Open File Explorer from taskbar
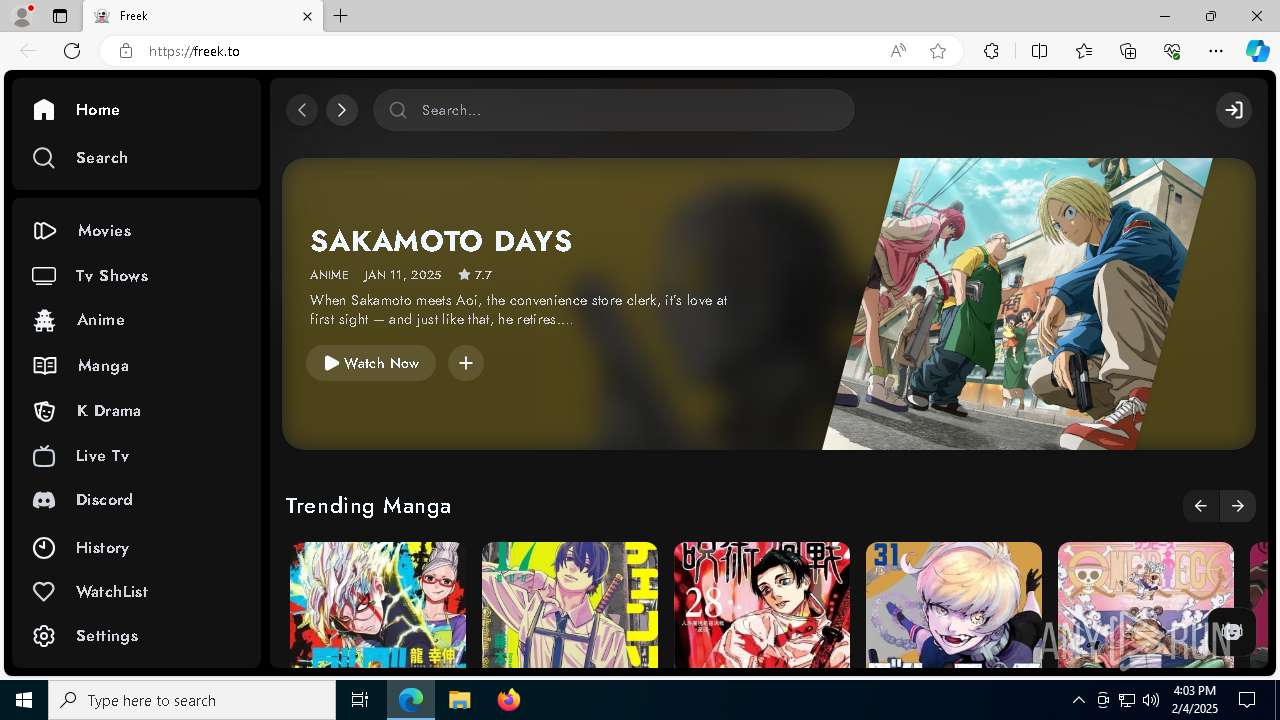1280x720 pixels. click(x=459, y=700)
